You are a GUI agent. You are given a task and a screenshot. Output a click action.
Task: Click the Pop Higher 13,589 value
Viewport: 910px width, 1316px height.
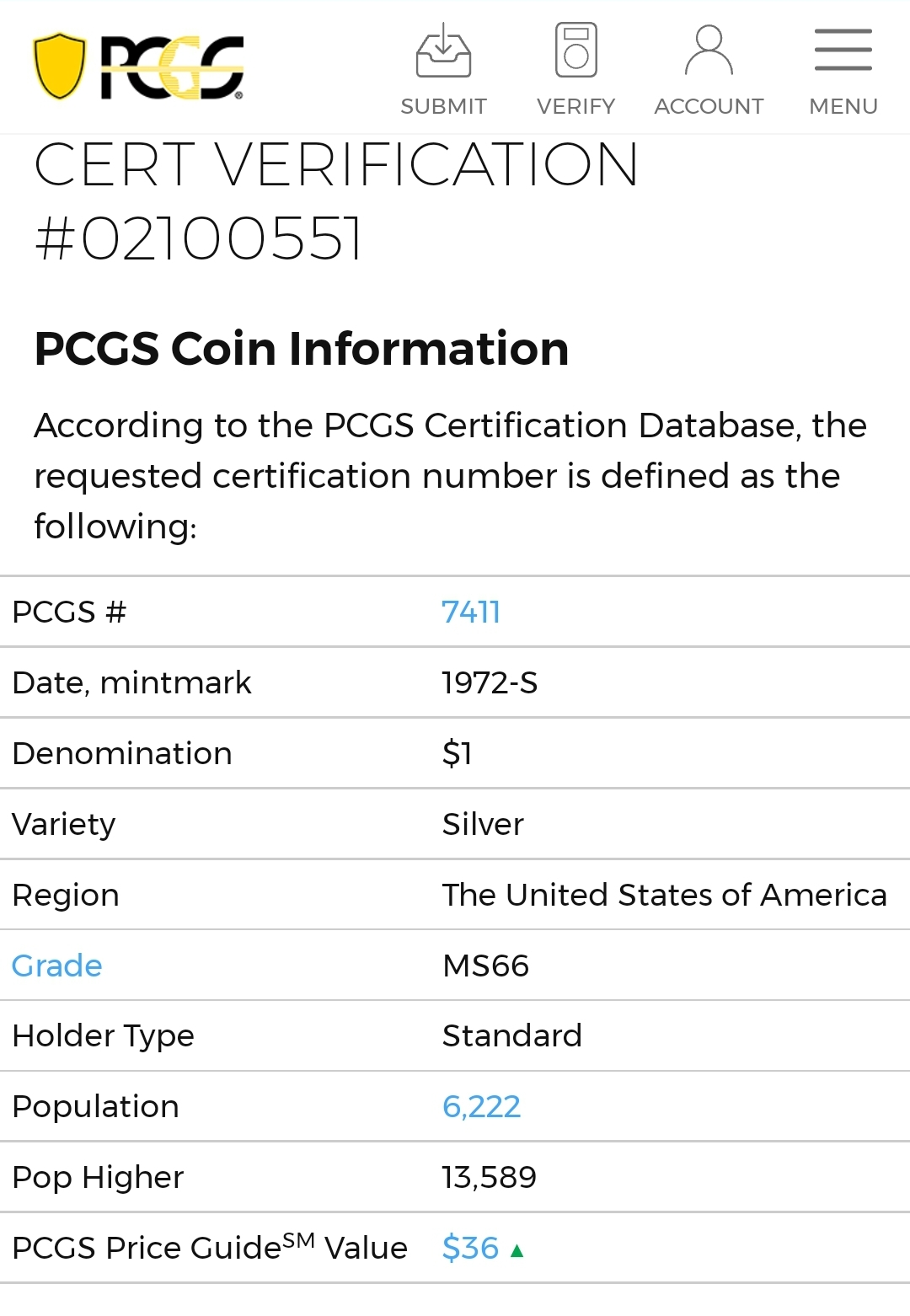(490, 1177)
